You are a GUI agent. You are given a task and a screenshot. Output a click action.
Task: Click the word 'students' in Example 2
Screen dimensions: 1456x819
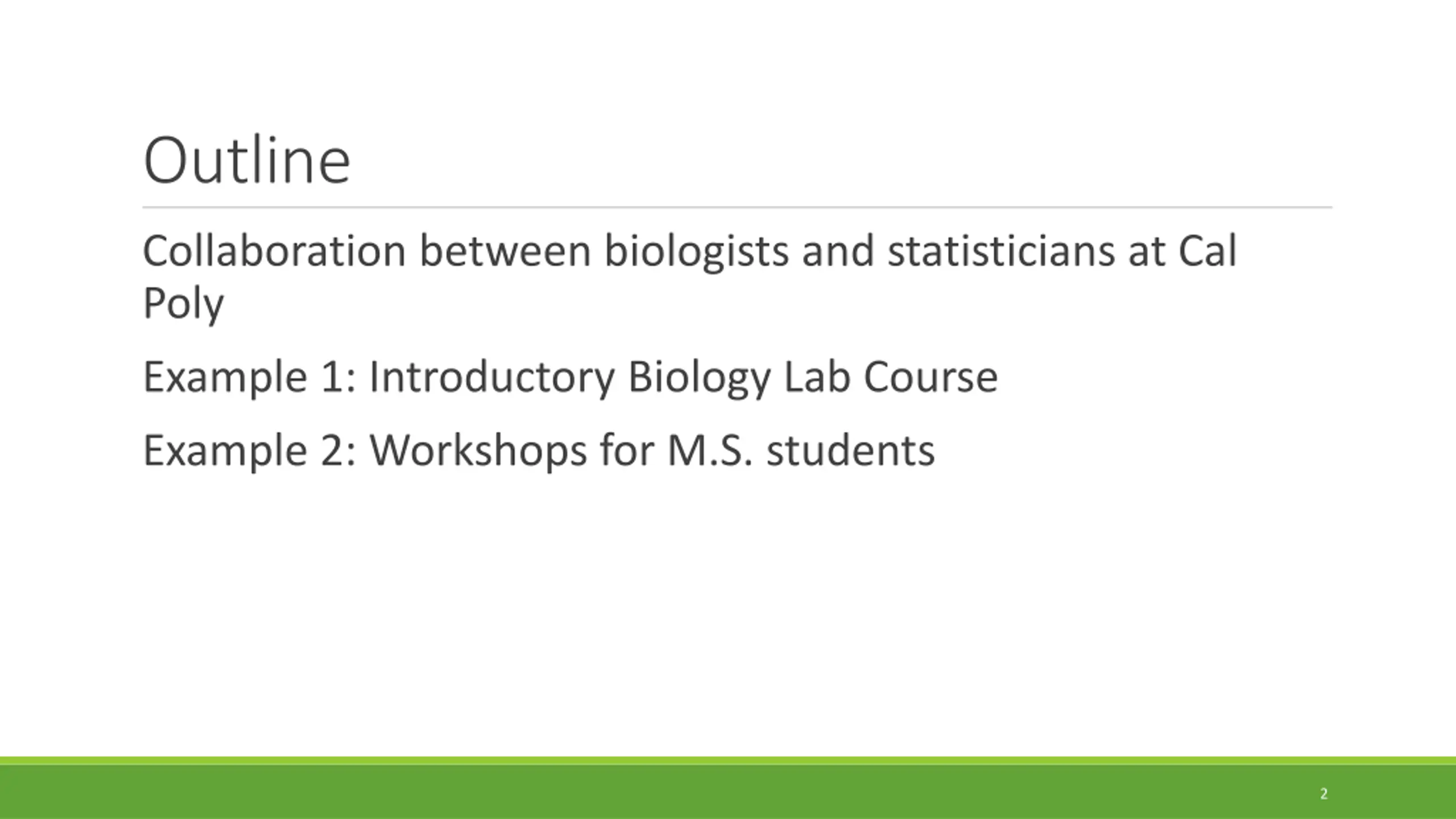850,451
